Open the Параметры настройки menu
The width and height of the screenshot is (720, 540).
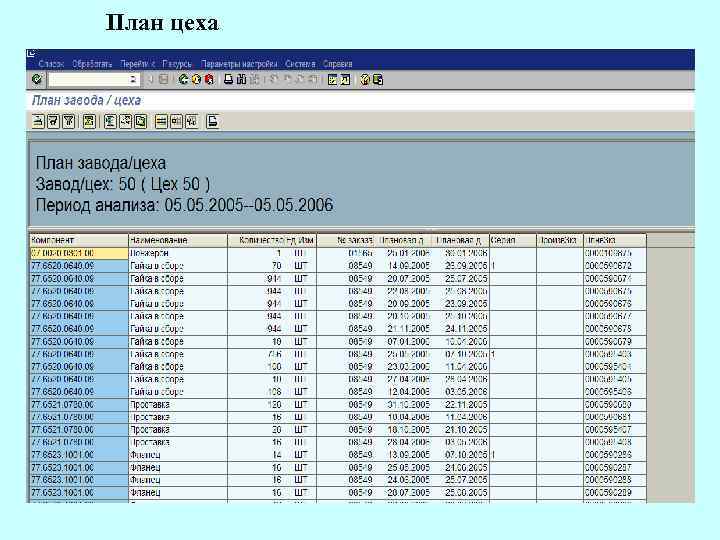(x=239, y=64)
